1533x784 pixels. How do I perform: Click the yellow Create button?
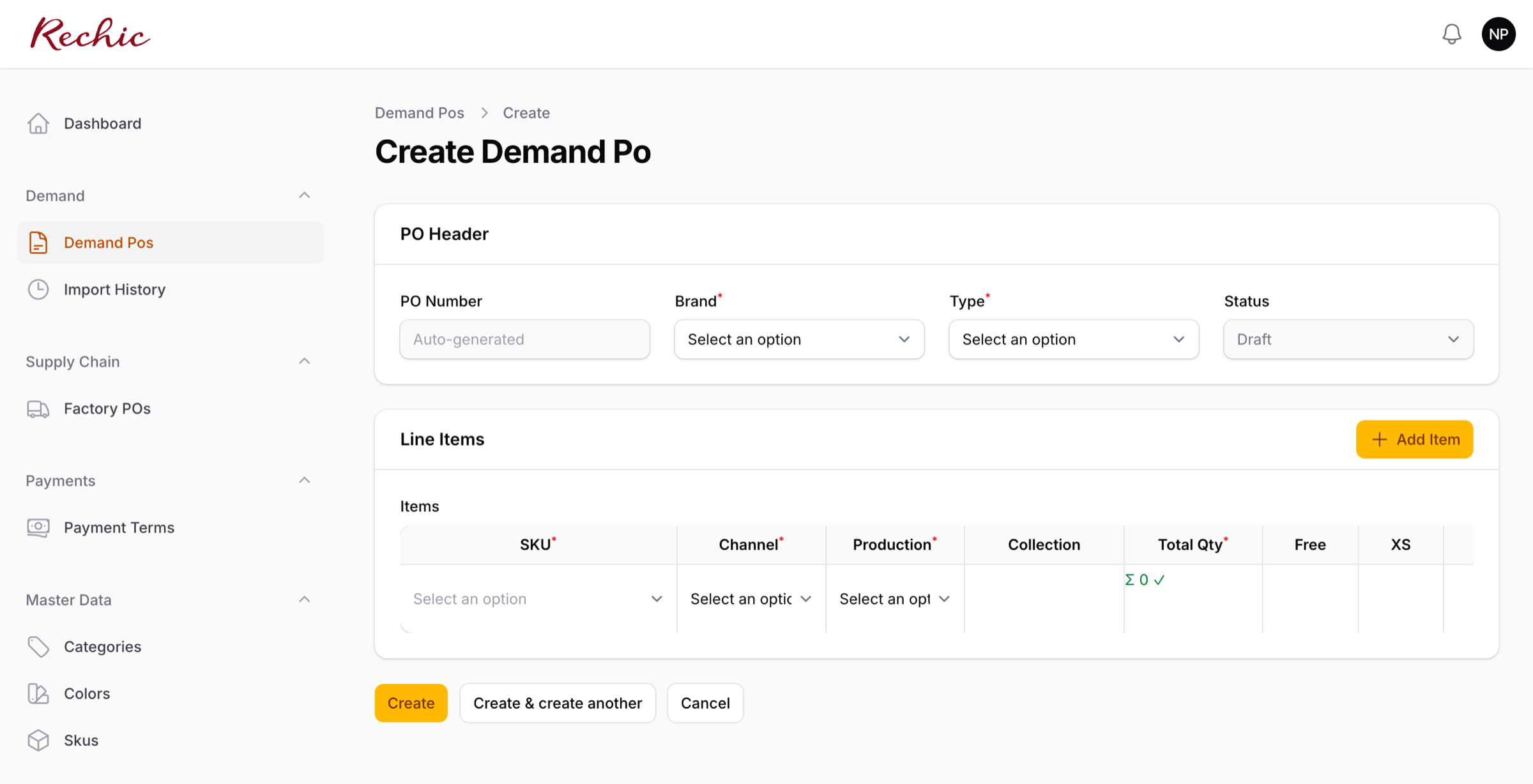click(411, 703)
